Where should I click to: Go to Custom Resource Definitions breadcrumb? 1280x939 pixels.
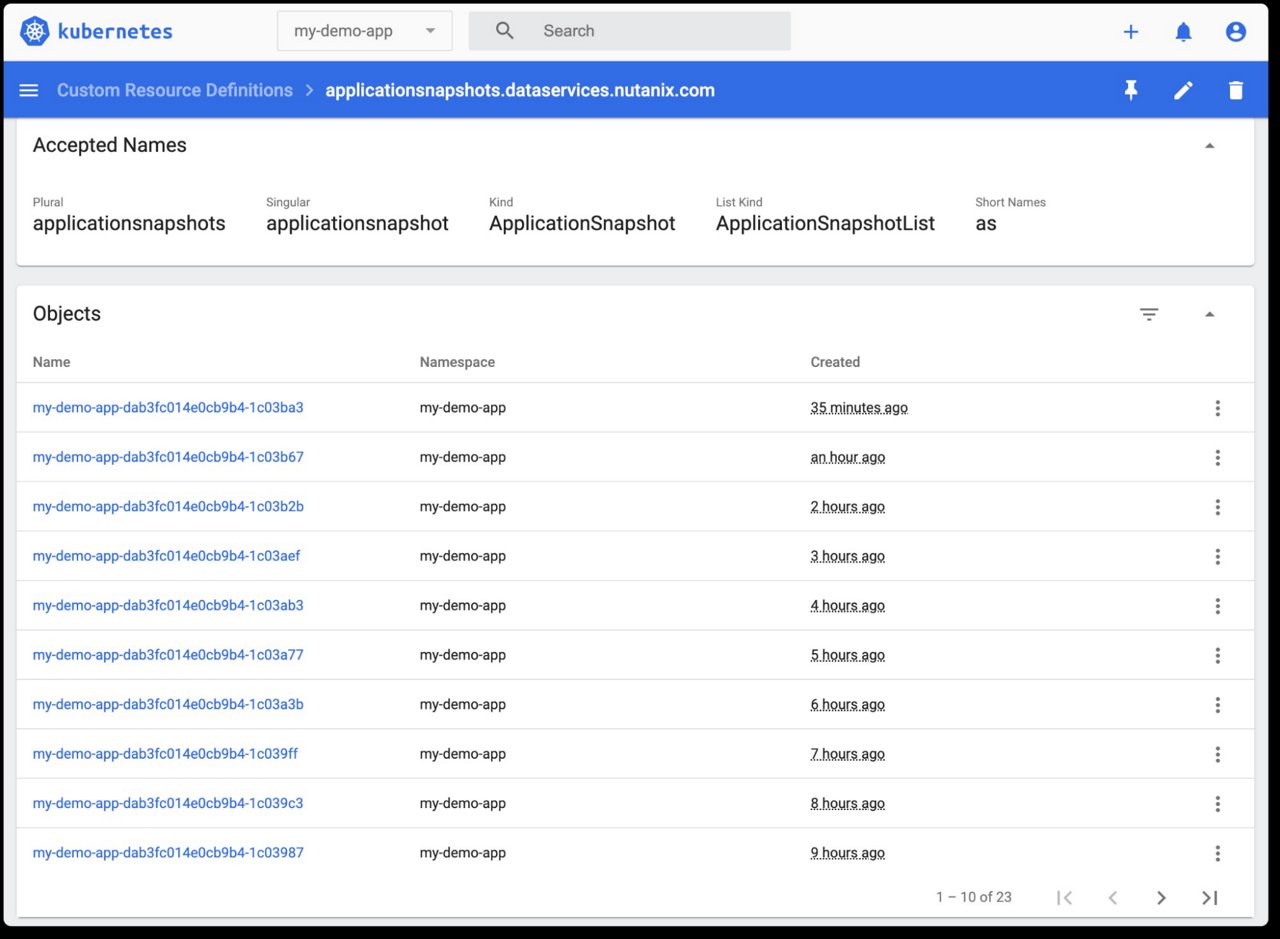[x=175, y=90]
